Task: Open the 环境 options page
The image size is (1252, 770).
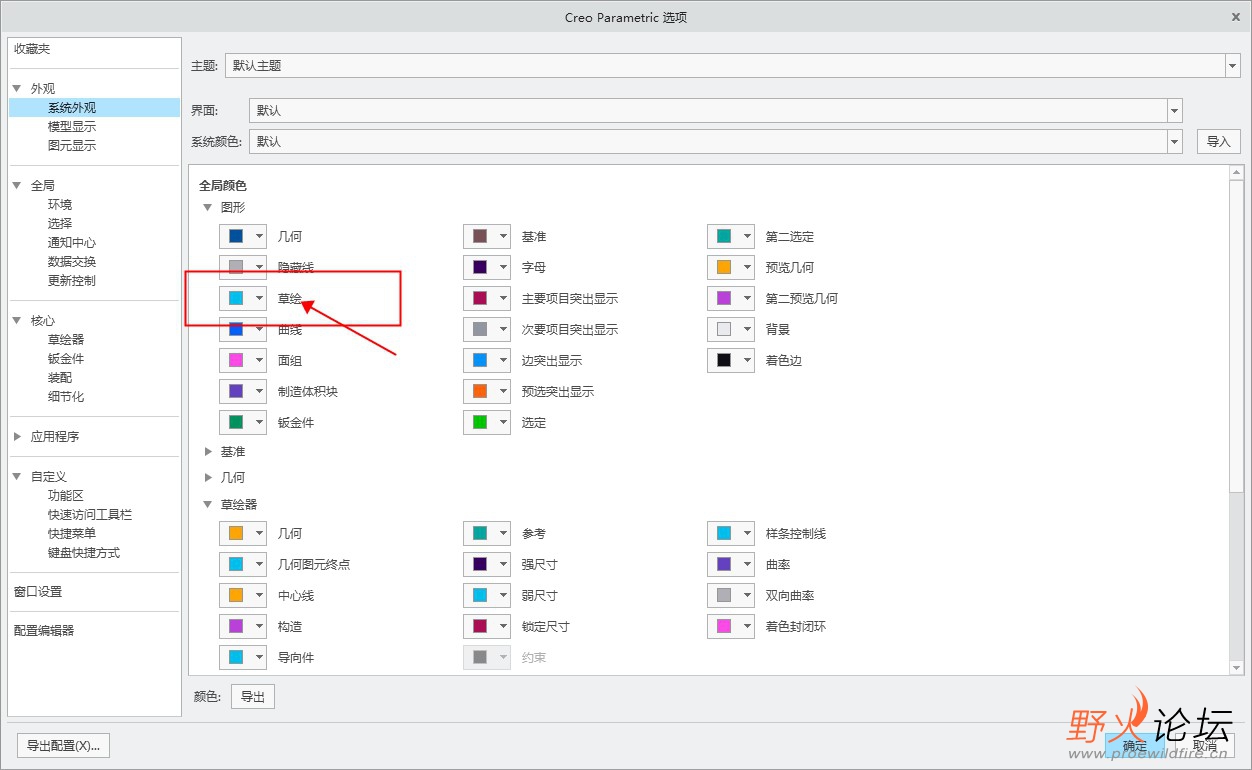Action: (60, 204)
